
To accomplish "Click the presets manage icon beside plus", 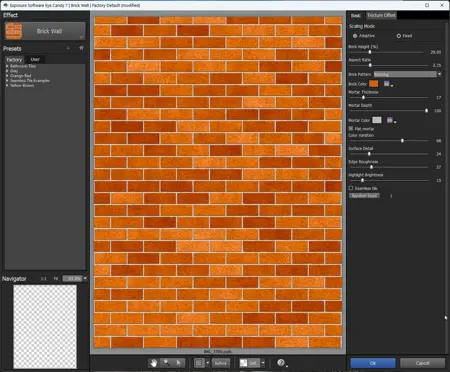I will coord(81,49).
